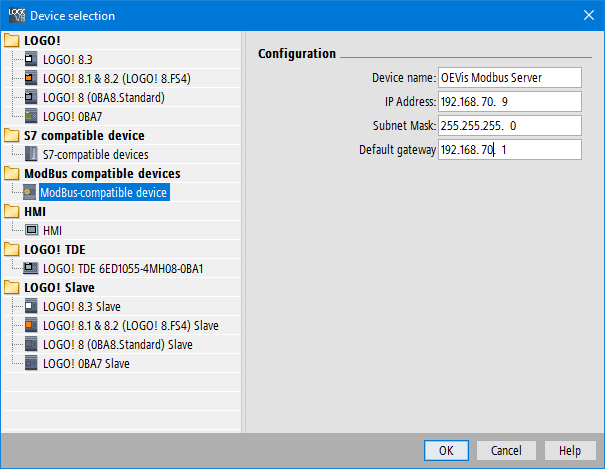Click the ModBus-compatible device icon

[30, 193]
